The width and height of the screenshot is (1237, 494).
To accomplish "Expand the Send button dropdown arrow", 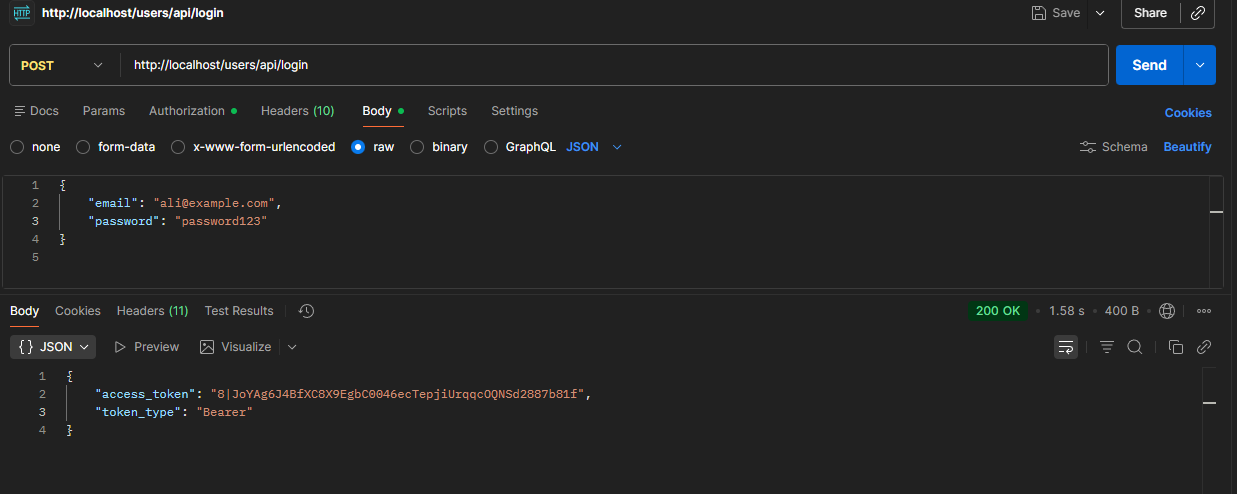I will pos(1200,65).
